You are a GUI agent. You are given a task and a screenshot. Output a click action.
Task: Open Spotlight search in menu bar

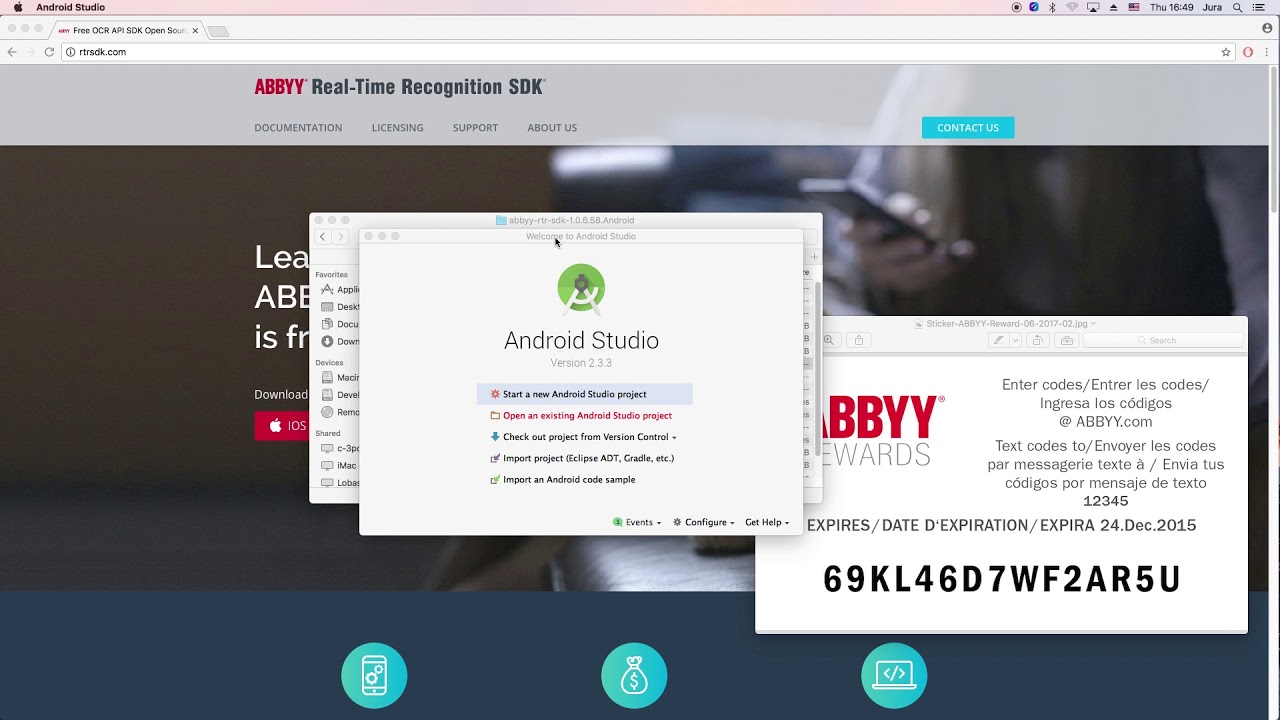(x=1238, y=7)
